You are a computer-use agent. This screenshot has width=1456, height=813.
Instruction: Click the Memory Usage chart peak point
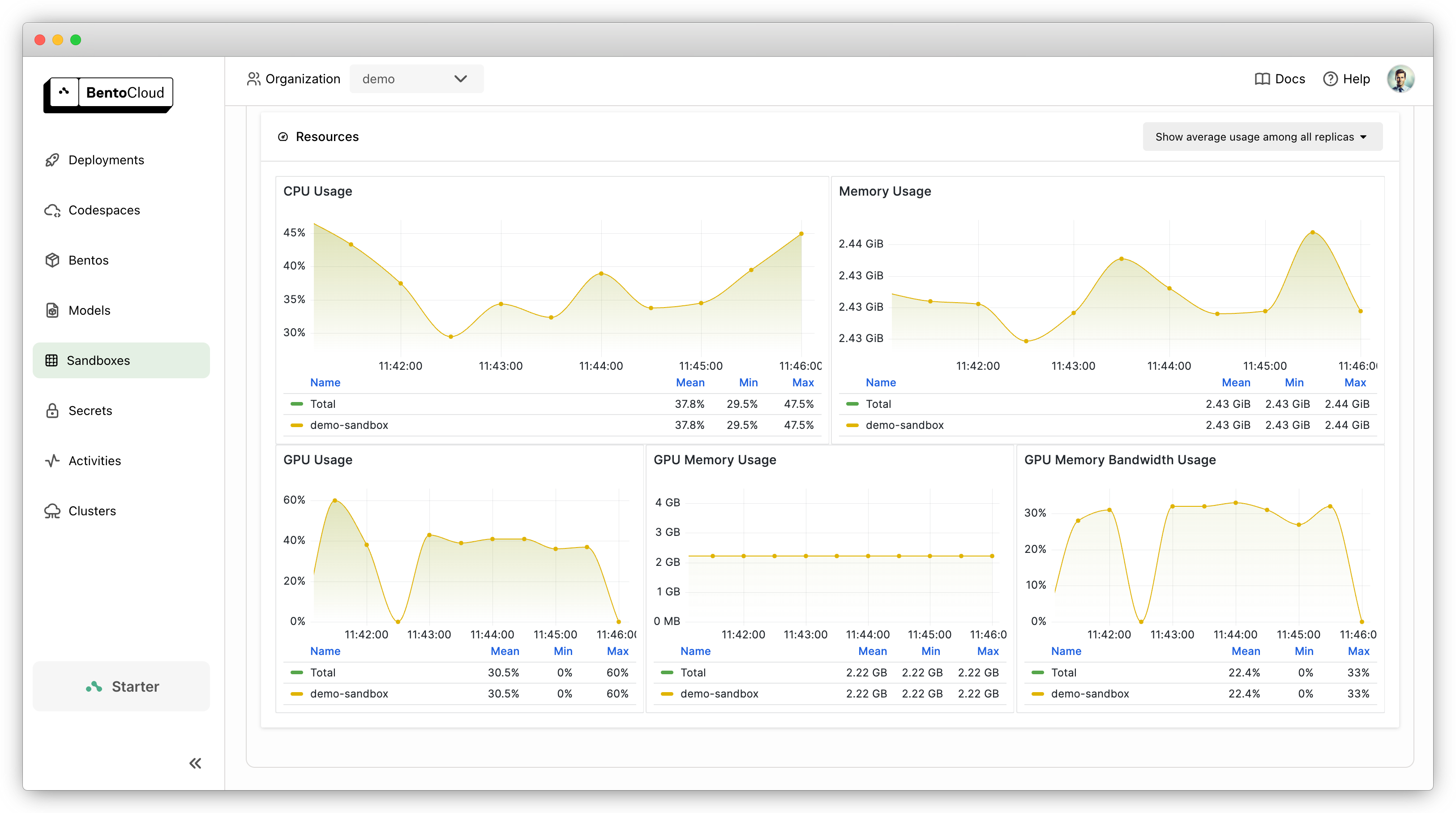[x=1312, y=232]
